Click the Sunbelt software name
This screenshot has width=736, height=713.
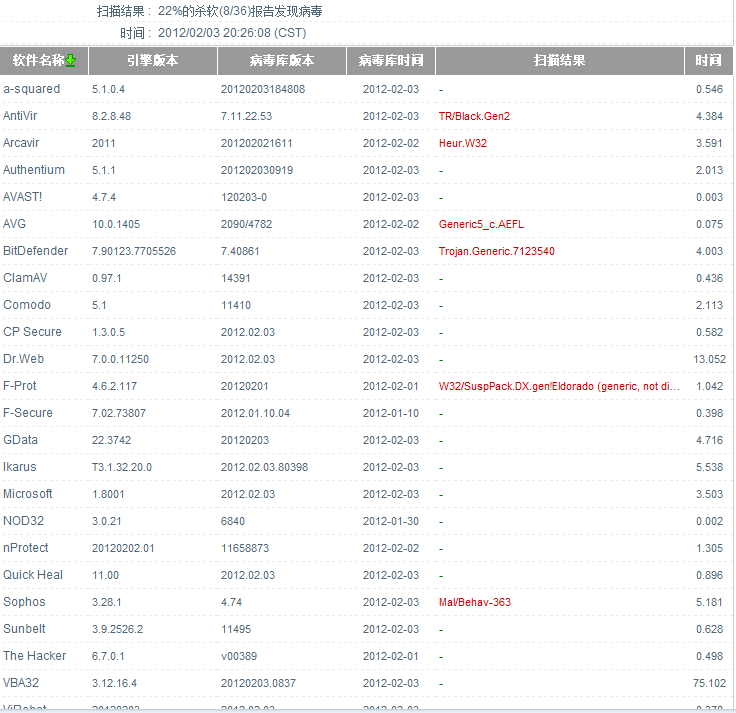(24, 629)
